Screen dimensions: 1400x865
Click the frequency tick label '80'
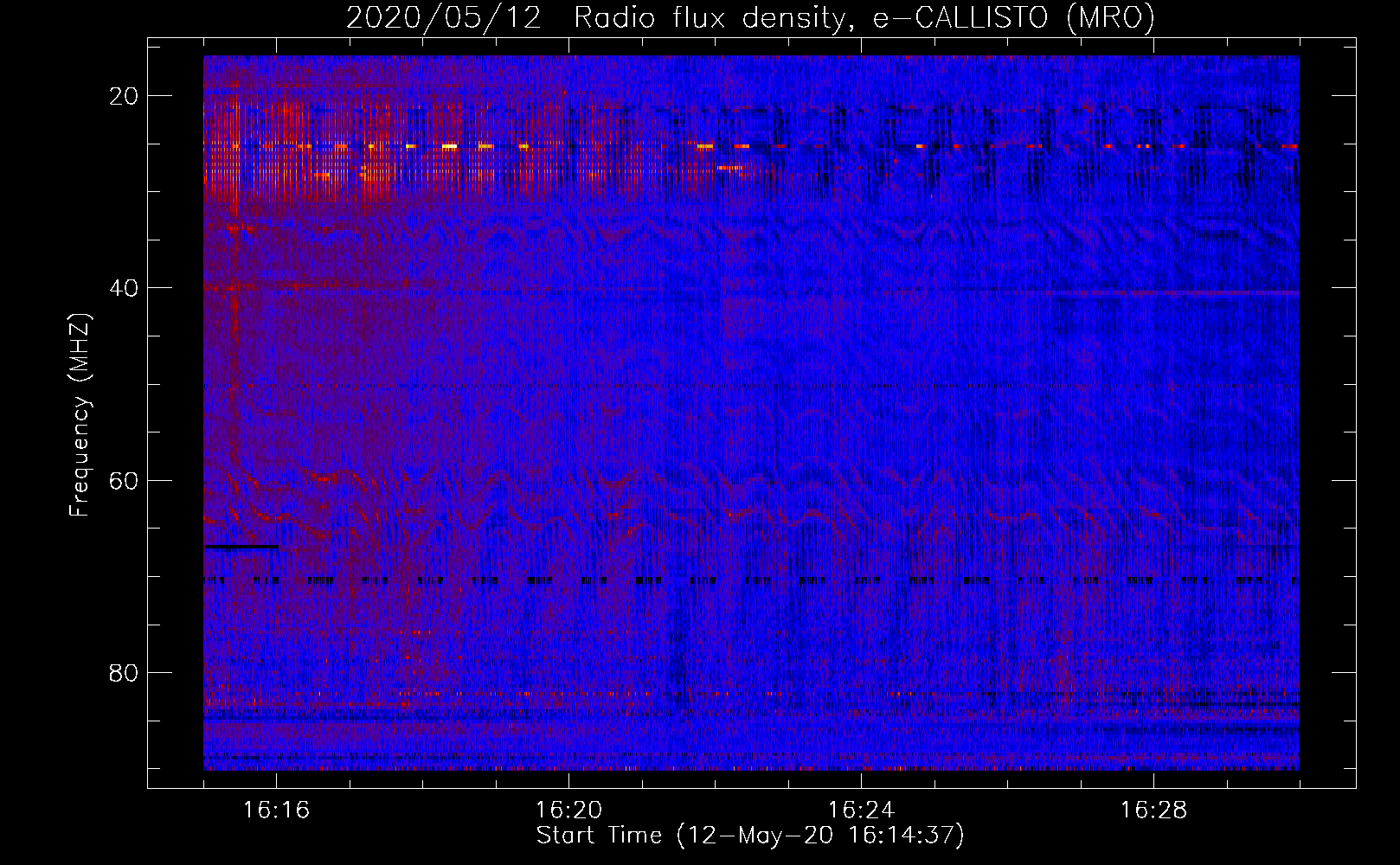click(x=125, y=672)
